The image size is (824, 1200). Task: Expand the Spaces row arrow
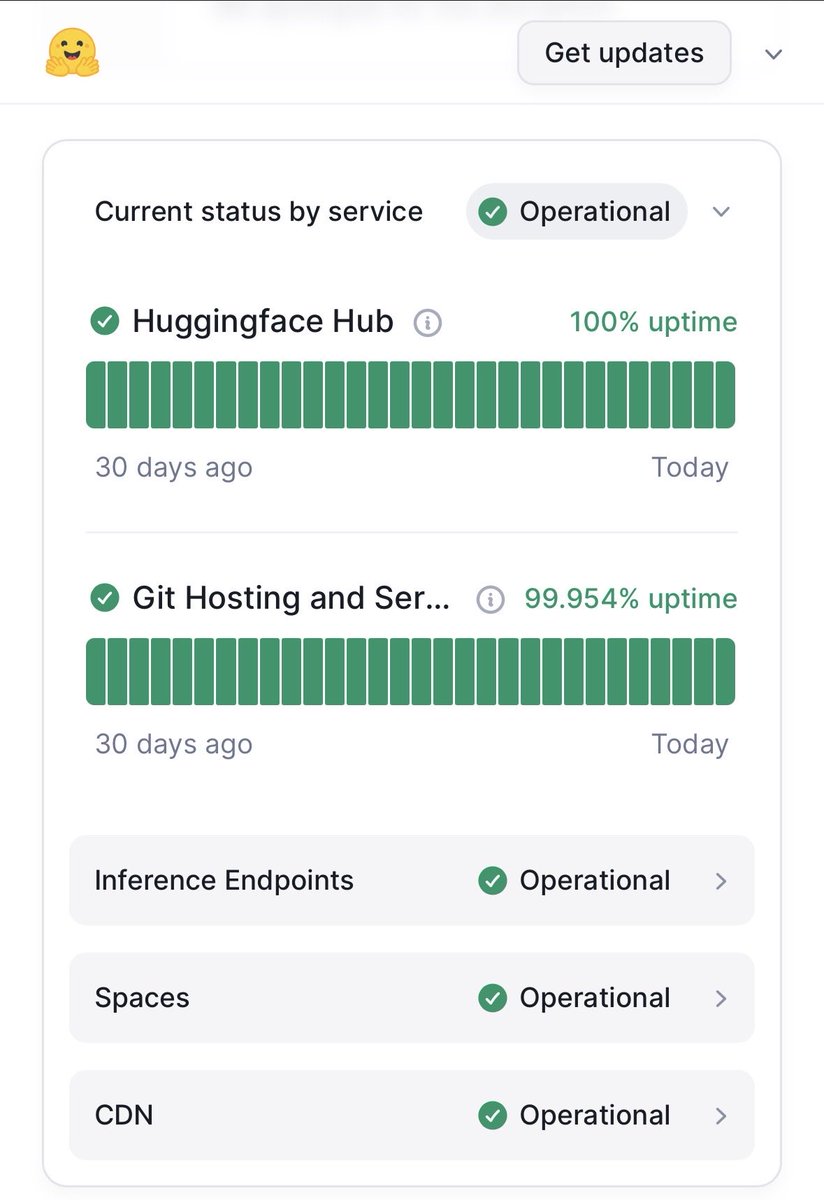721,998
